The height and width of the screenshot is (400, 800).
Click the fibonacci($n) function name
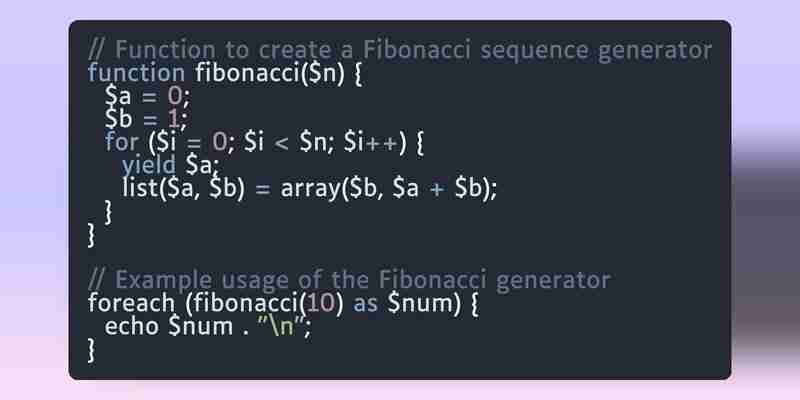(270, 73)
